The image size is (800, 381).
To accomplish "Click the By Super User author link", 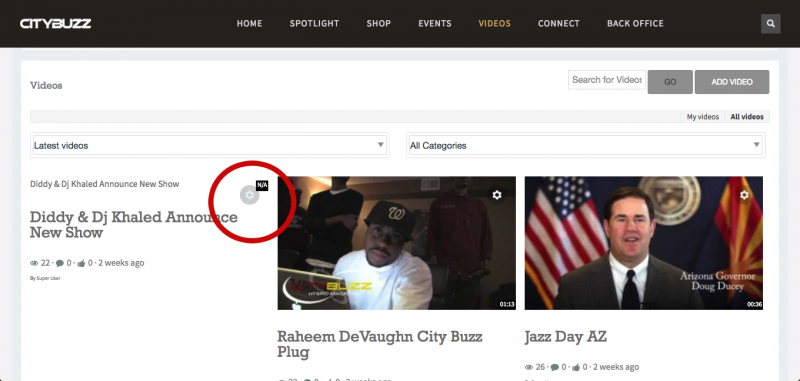I will (x=45, y=278).
